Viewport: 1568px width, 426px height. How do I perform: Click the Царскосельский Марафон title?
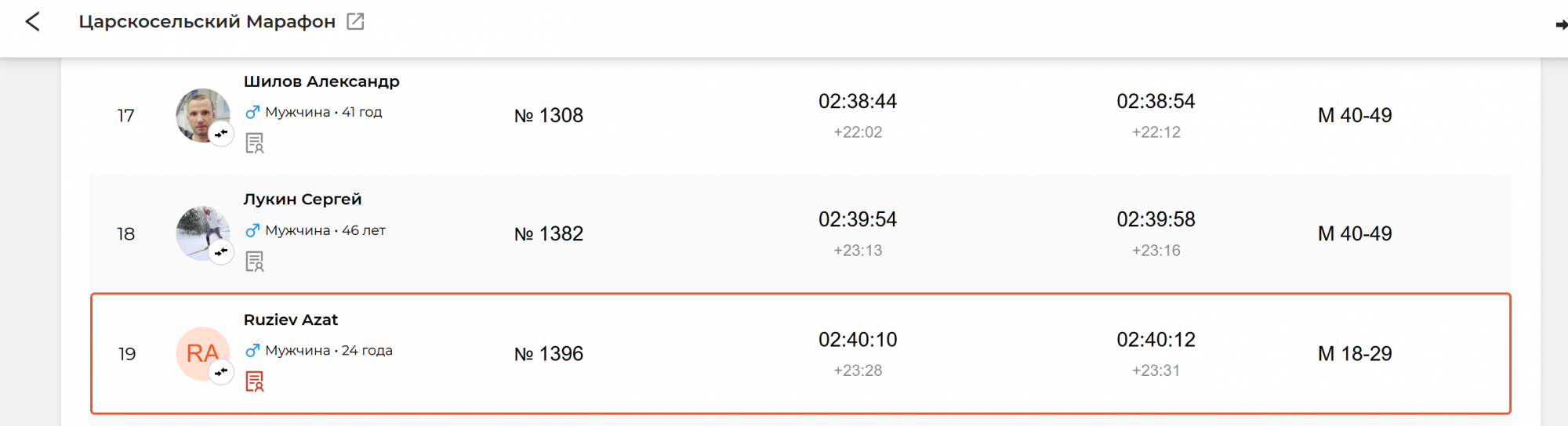207,22
